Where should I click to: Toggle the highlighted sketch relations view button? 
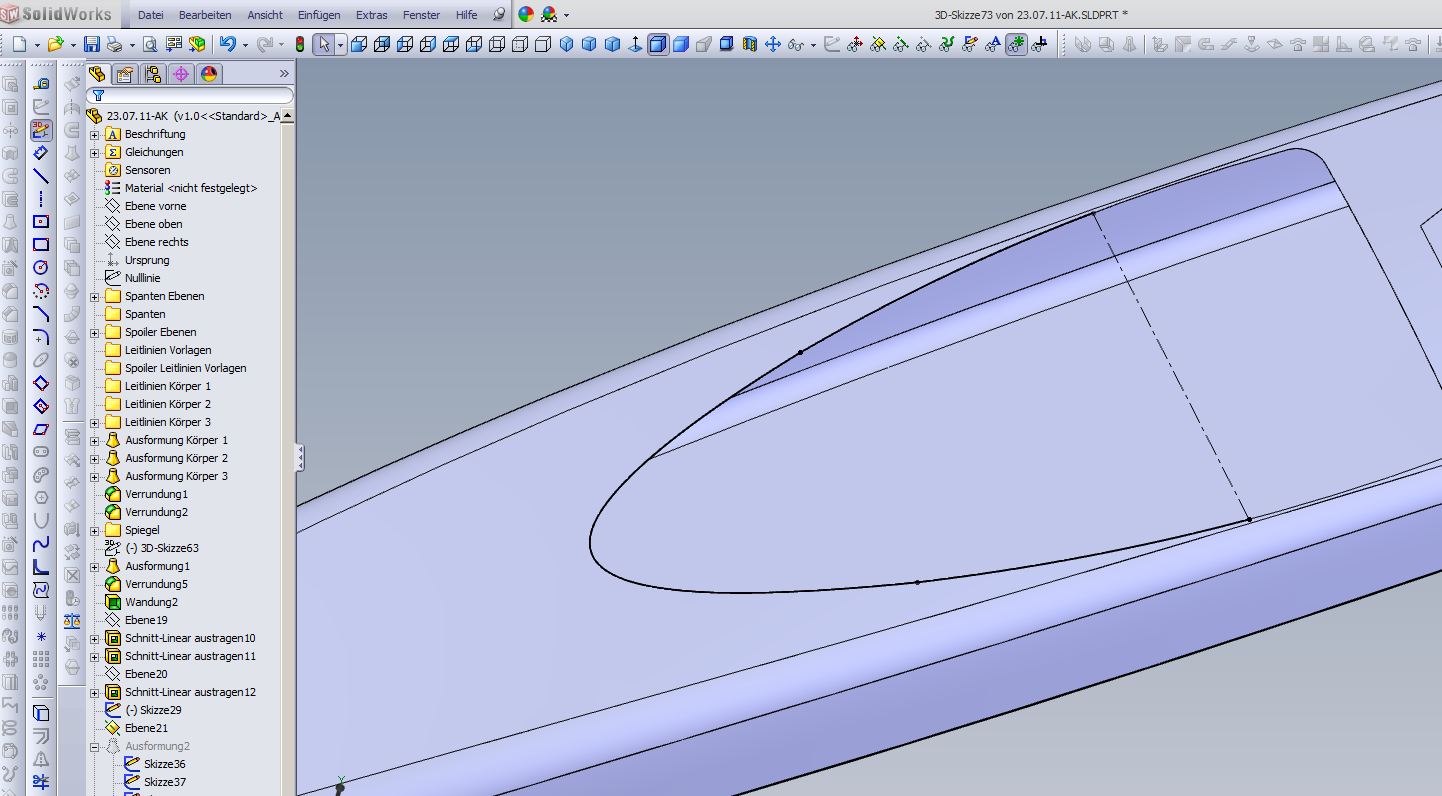(x=1016, y=44)
